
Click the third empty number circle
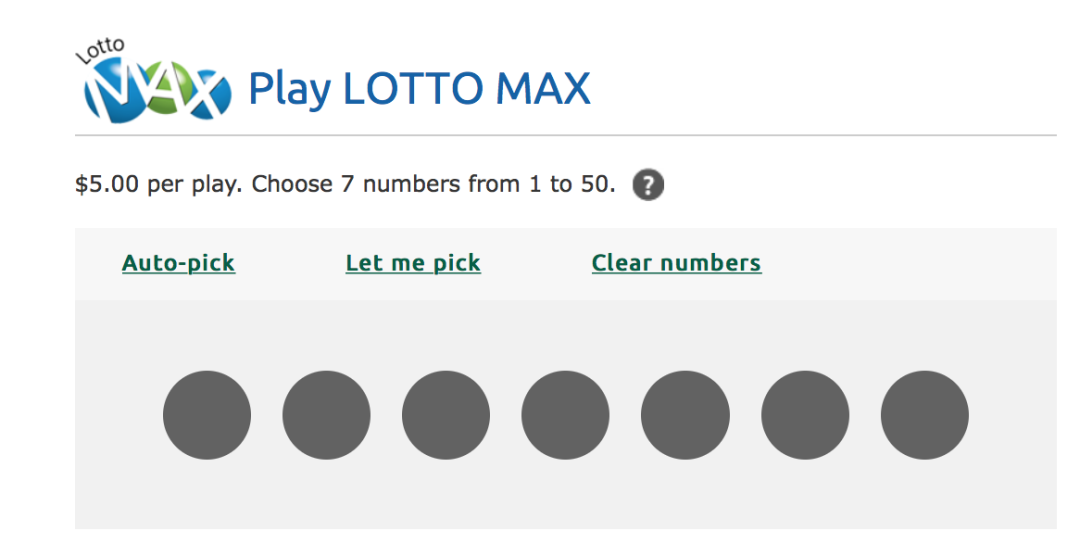pyautogui.click(x=446, y=415)
